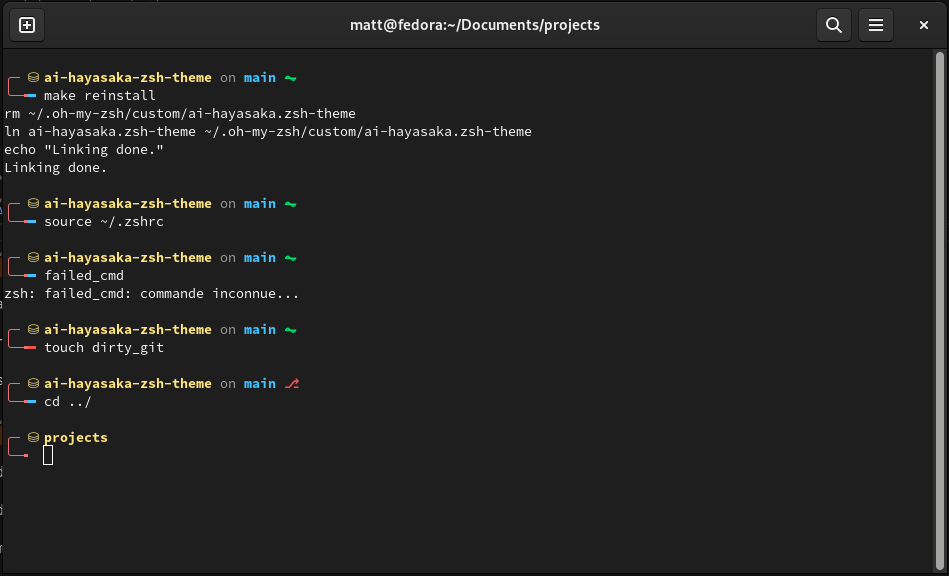The height and width of the screenshot is (576, 949).
Task: Click the 'touch dirty_git' command text
Action: point(104,348)
